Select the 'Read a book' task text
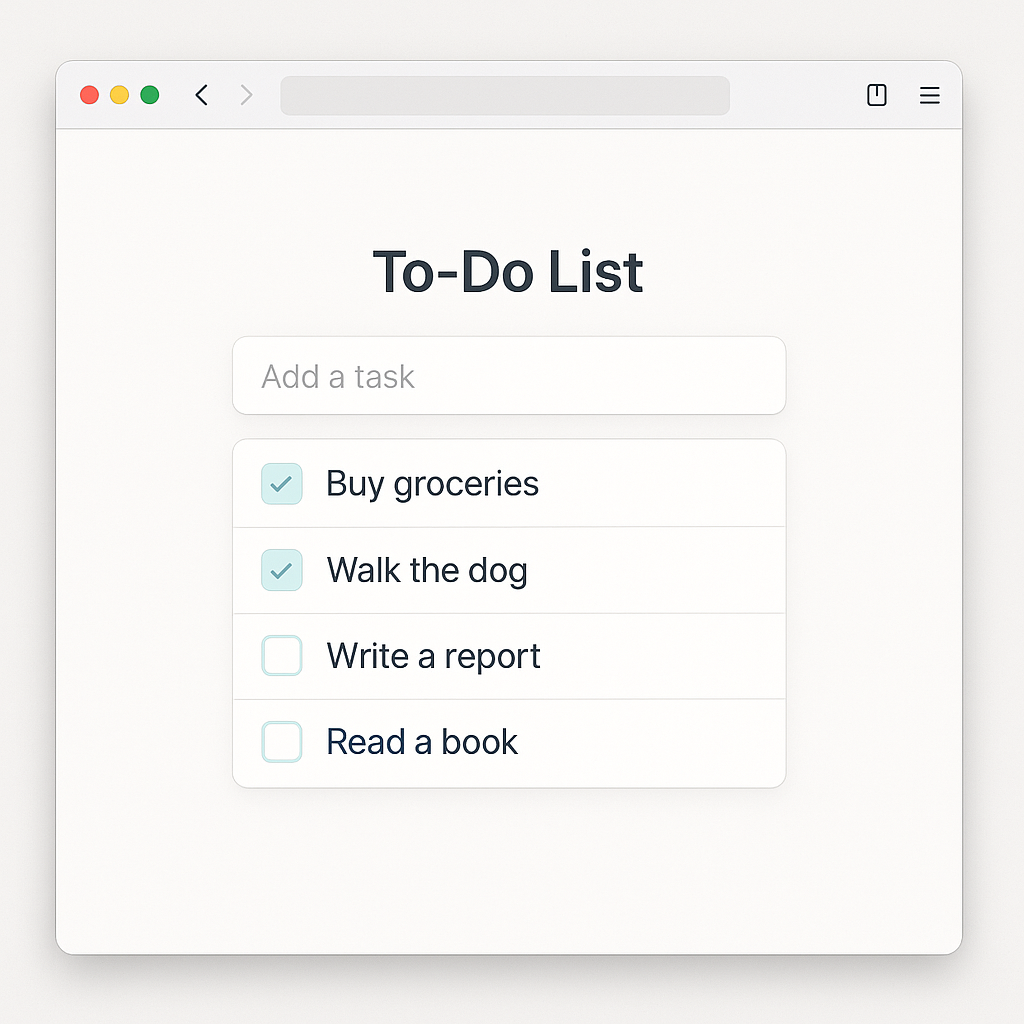This screenshot has width=1024, height=1024. [422, 742]
